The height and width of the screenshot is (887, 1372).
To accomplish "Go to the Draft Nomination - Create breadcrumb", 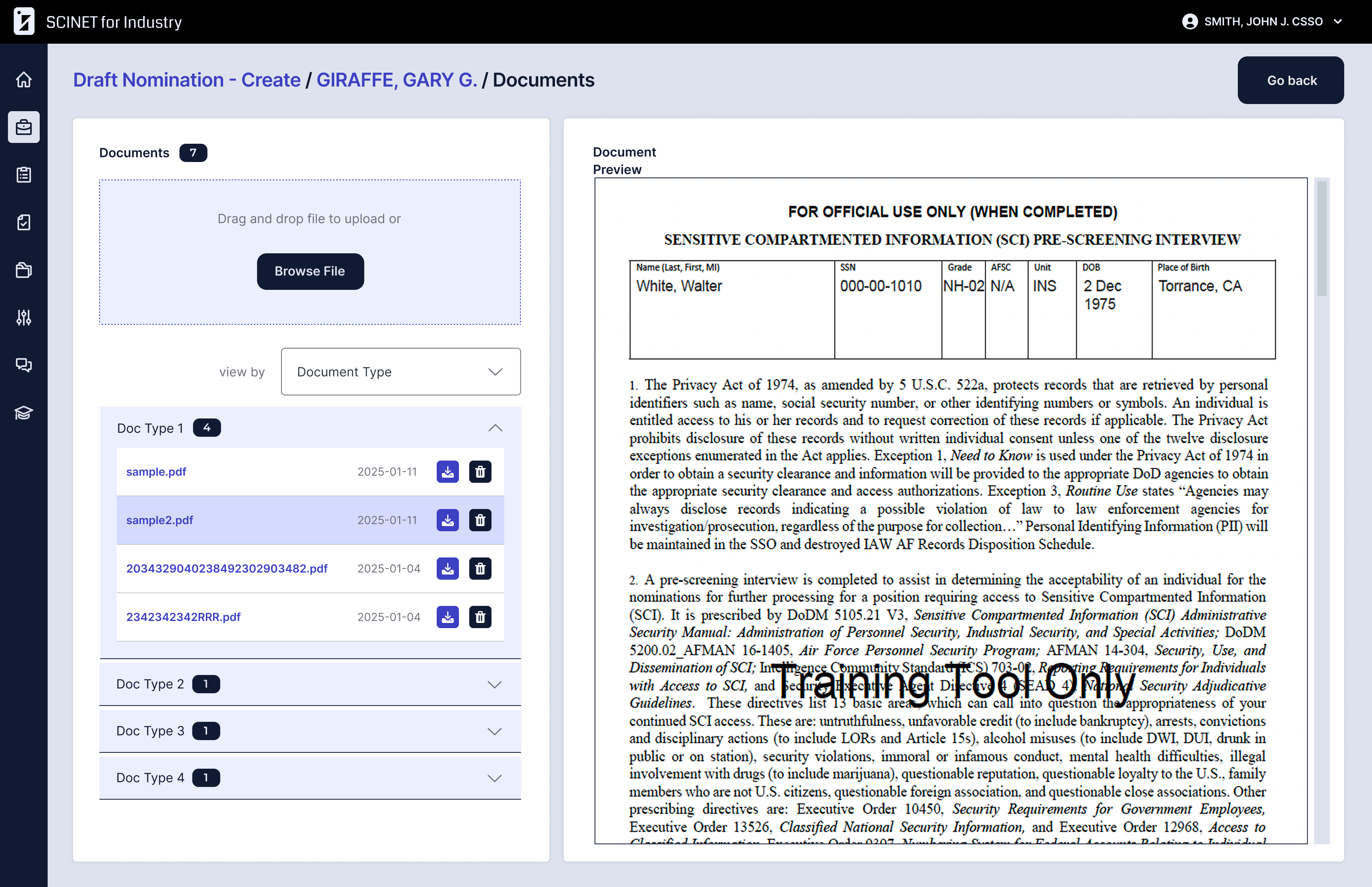I will click(187, 80).
